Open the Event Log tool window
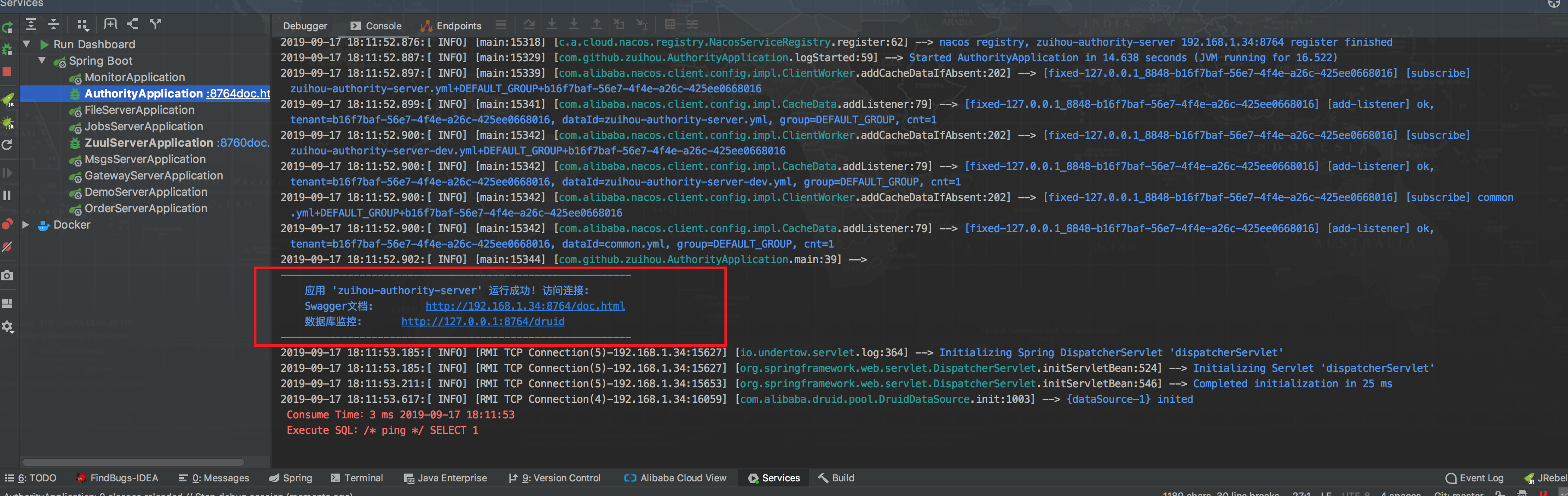This screenshot has height=496, width=1568. click(1474, 478)
